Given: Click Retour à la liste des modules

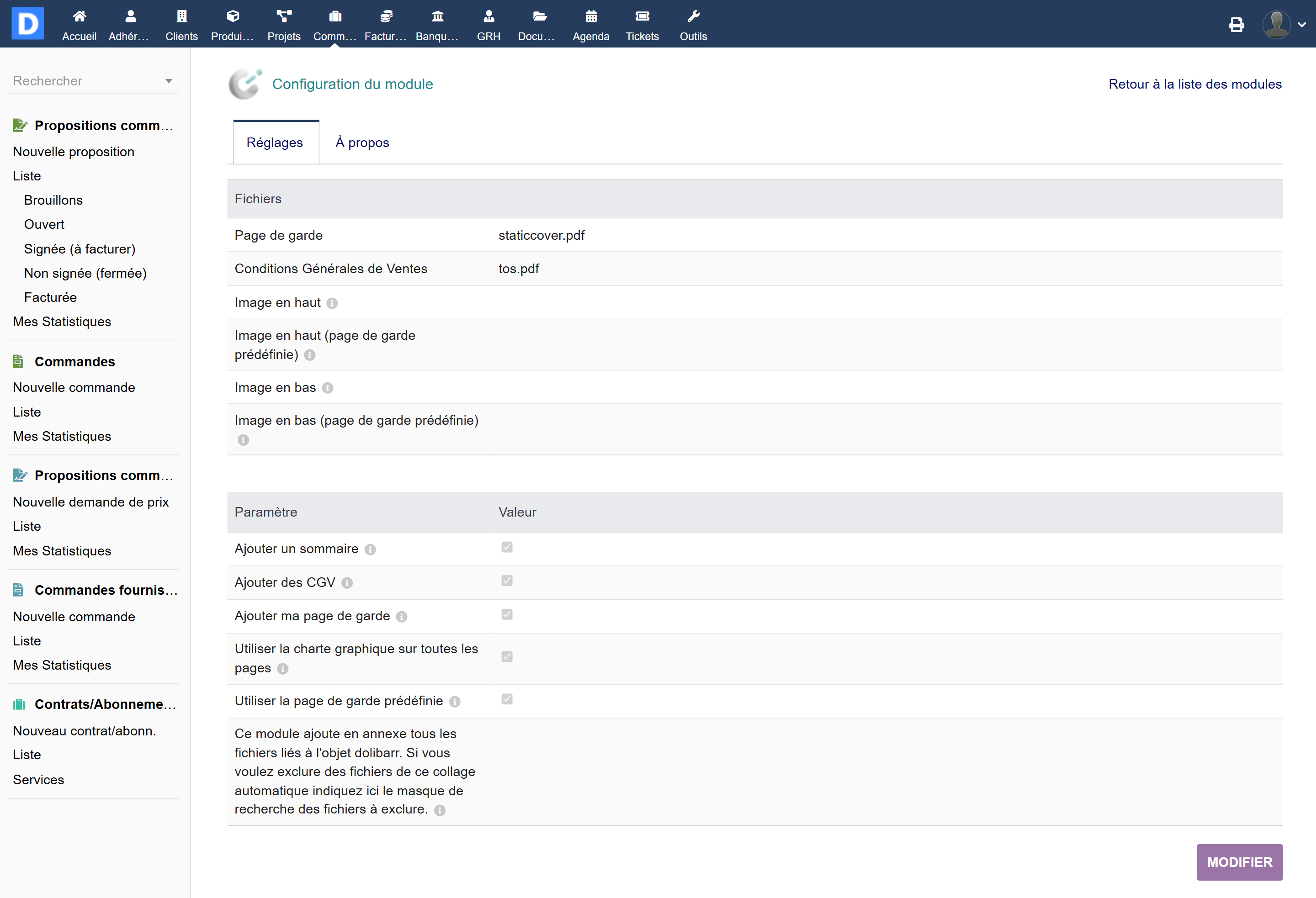Looking at the screenshot, I should (x=1195, y=84).
